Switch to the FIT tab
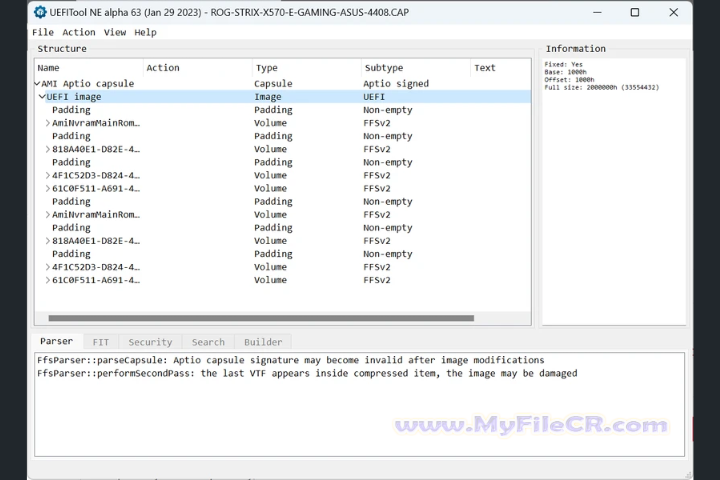The width and height of the screenshot is (720, 480). pos(101,342)
